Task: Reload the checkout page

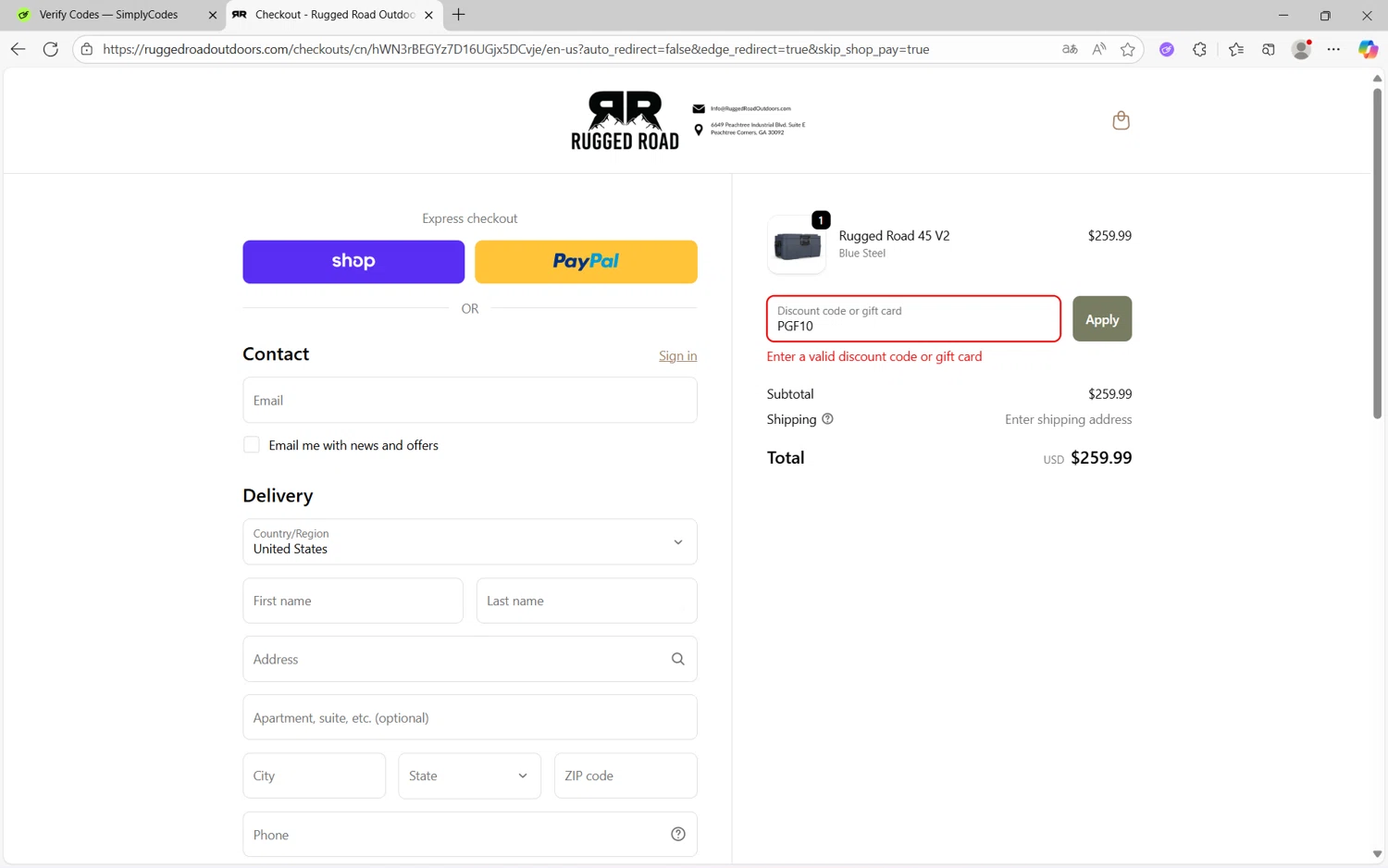Action: (x=51, y=49)
